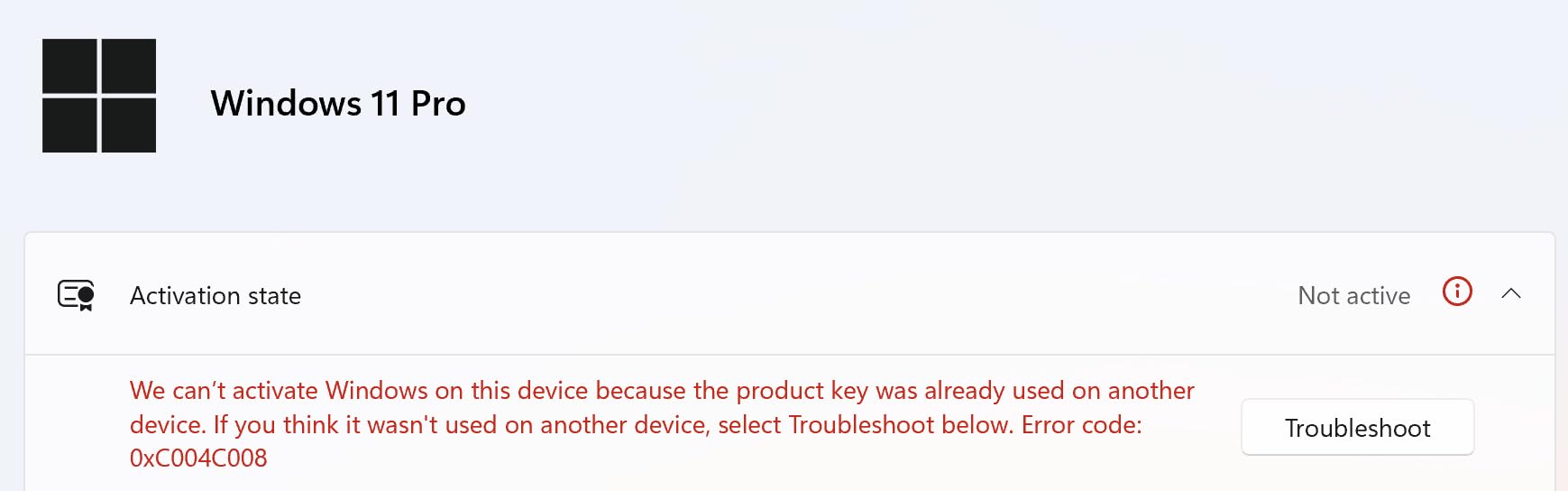This screenshot has height=491, width=1568.
Task: Click 'product key' words in error message
Action: click(x=802, y=391)
